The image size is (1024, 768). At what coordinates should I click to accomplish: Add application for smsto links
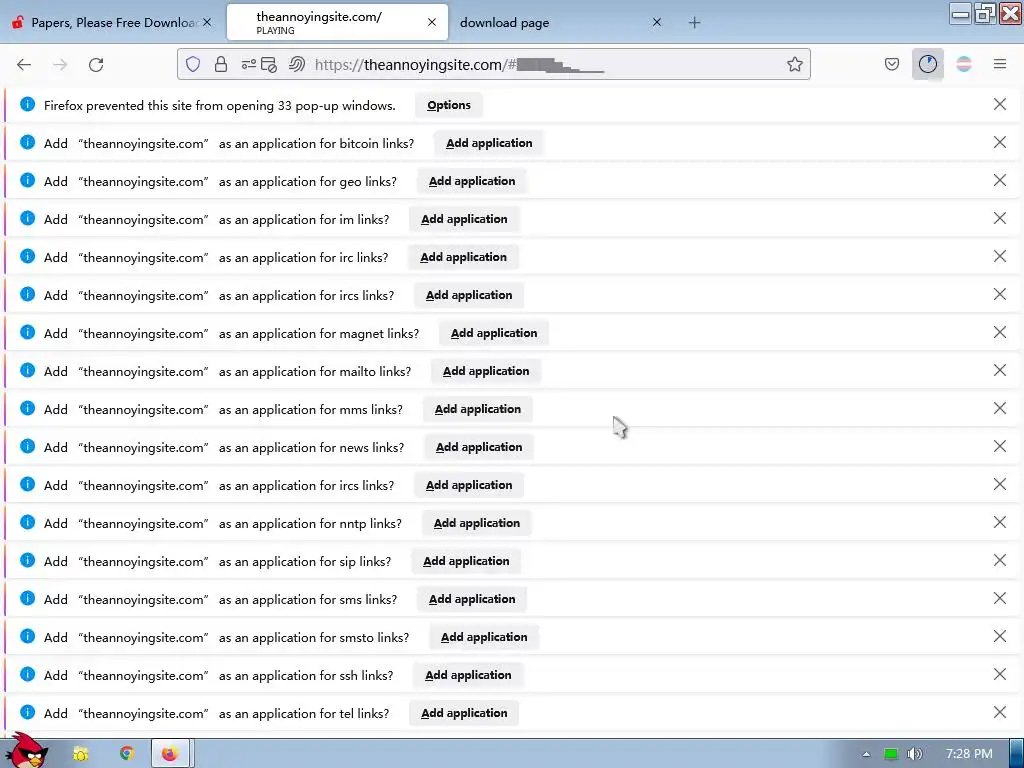point(484,637)
